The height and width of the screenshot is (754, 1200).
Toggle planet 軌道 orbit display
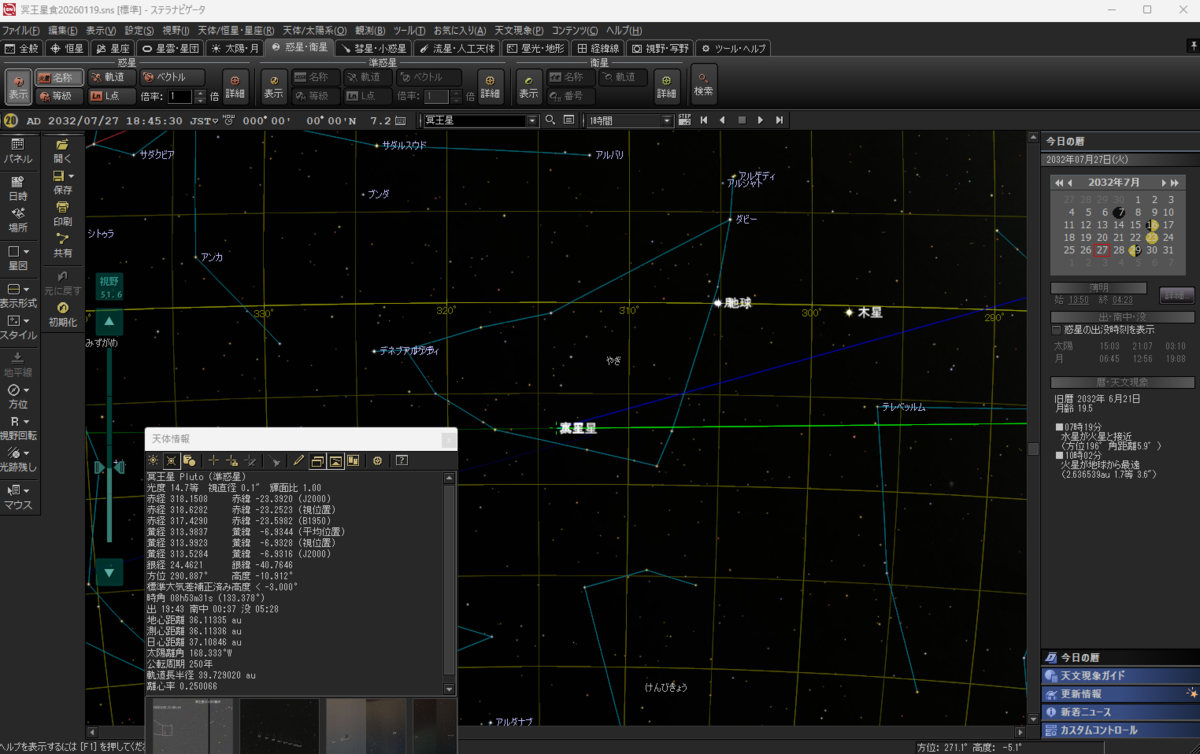click(x=110, y=77)
